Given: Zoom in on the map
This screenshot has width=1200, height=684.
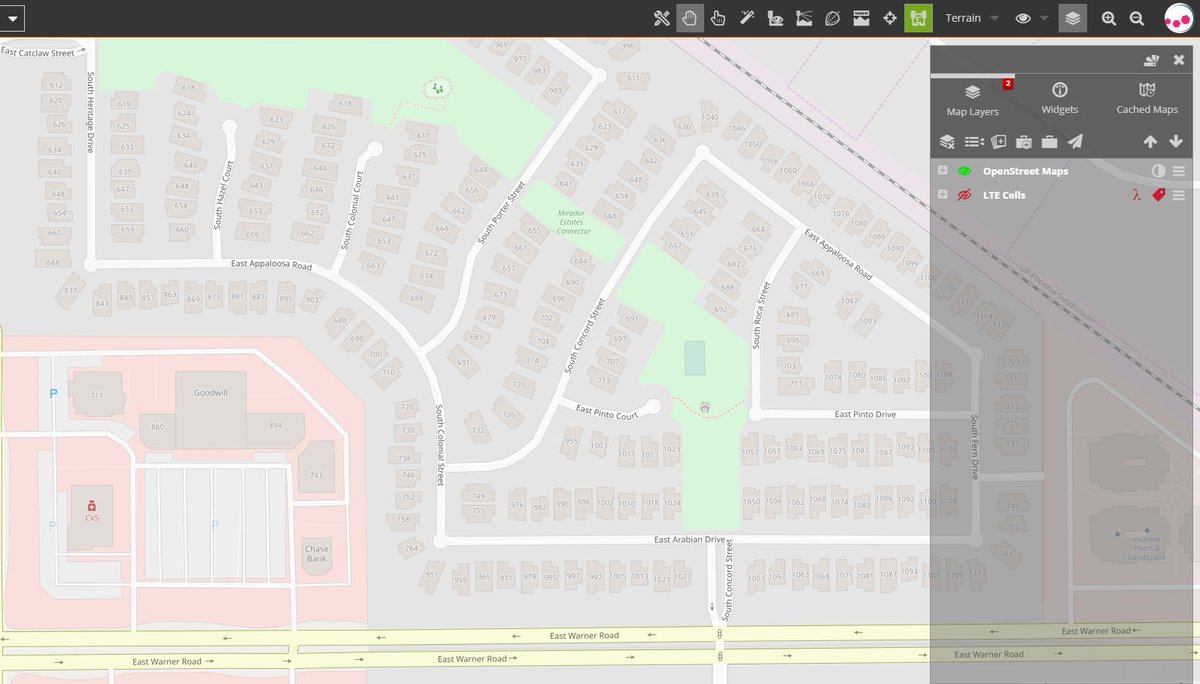Looking at the screenshot, I should [1108, 18].
